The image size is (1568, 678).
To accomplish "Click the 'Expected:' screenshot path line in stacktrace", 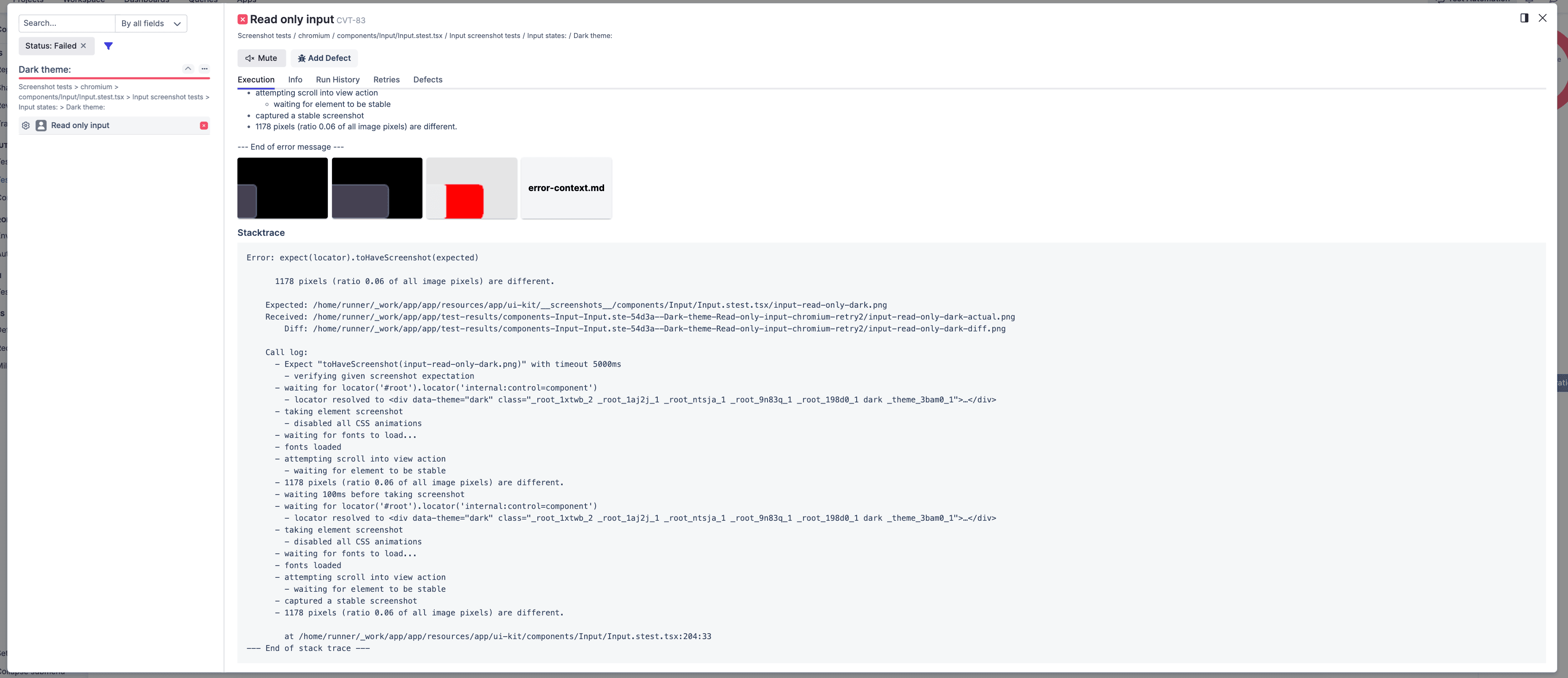I will (x=576, y=305).
